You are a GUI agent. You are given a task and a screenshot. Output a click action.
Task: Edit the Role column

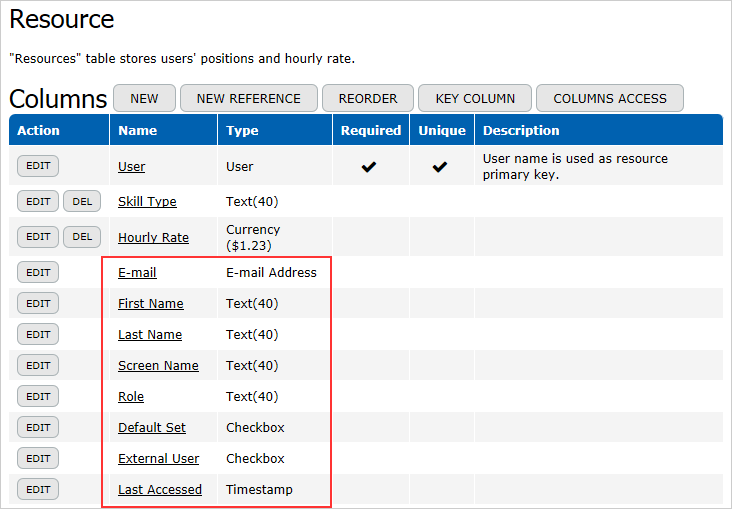[38, 396]
